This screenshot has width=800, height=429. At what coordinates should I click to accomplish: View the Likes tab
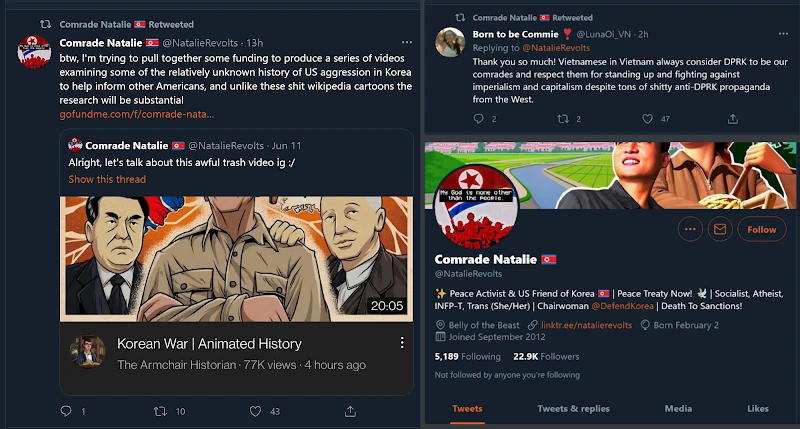(758, 408)
